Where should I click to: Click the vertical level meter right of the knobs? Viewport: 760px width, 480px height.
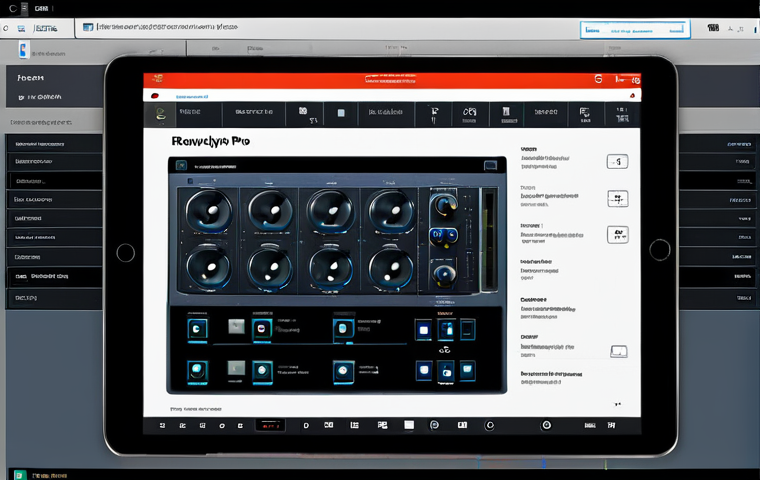(x=489, y=240)
